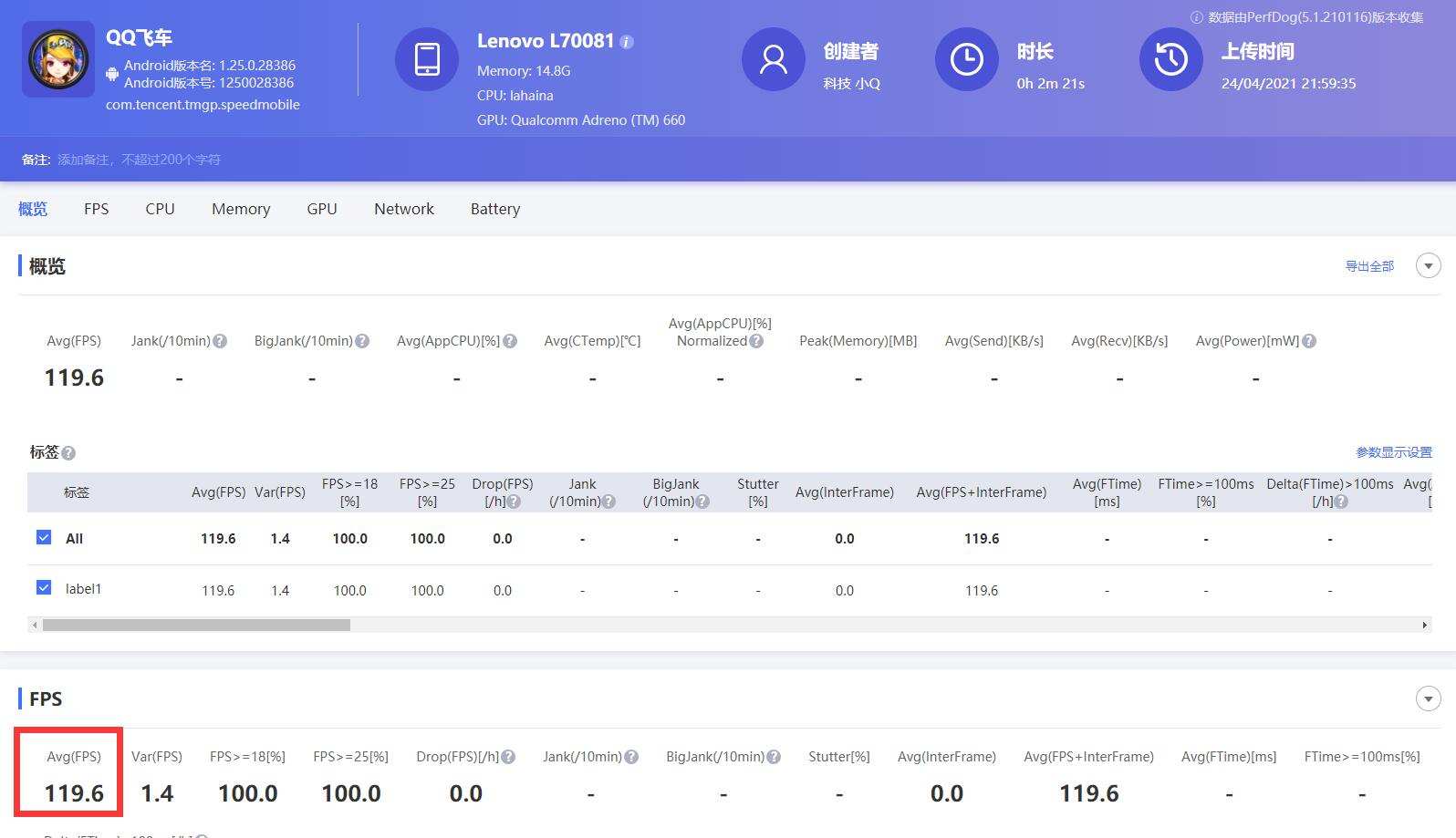Image resolution: width=1456 pixels, height=838 pixels.
Task: Click the creator user profile icon
Action: point(774,59)
